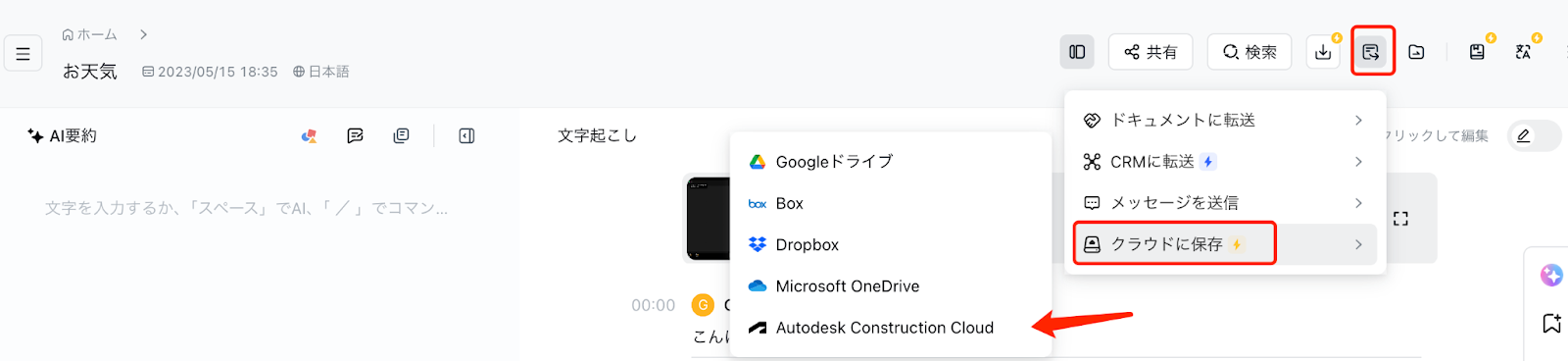1568x361 pixels.
Task: Click the save note icon in toolbar
Action: (1477, 52)
